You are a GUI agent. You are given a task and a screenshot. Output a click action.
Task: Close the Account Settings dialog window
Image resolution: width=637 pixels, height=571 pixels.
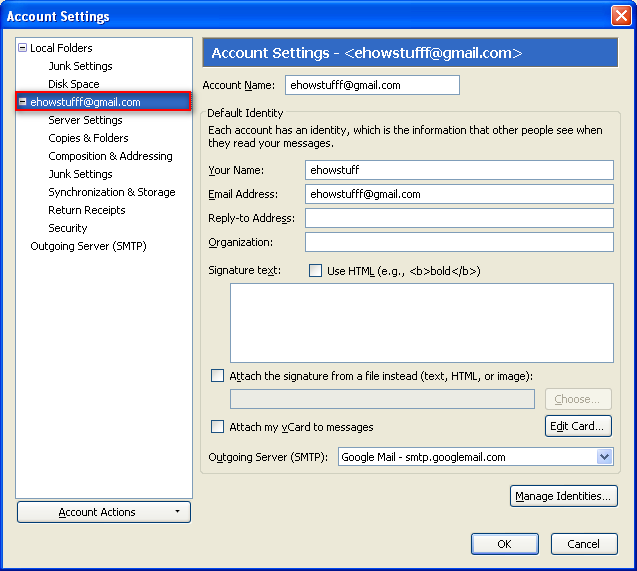coord(621,16)
